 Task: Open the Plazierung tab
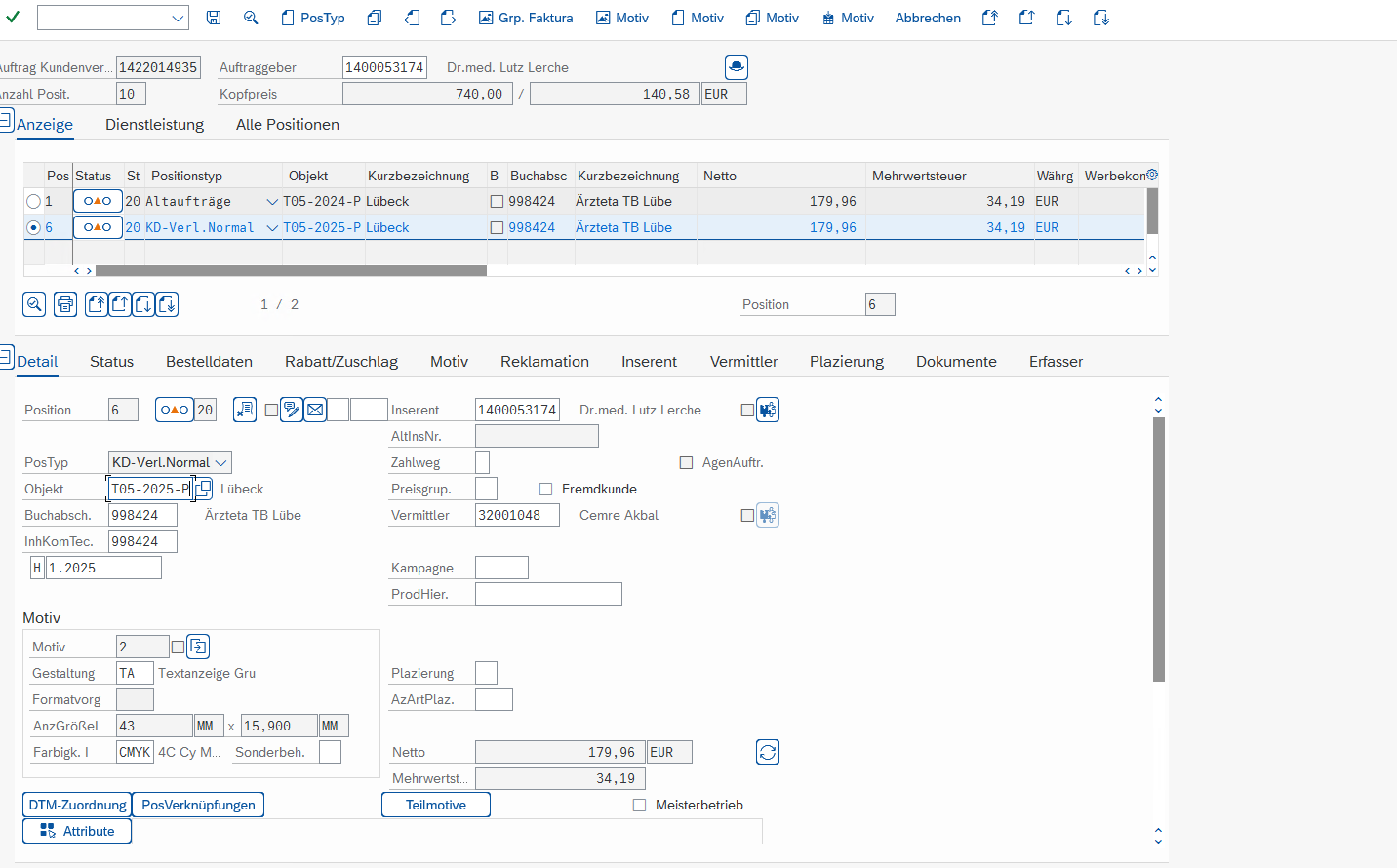(847, 362)
